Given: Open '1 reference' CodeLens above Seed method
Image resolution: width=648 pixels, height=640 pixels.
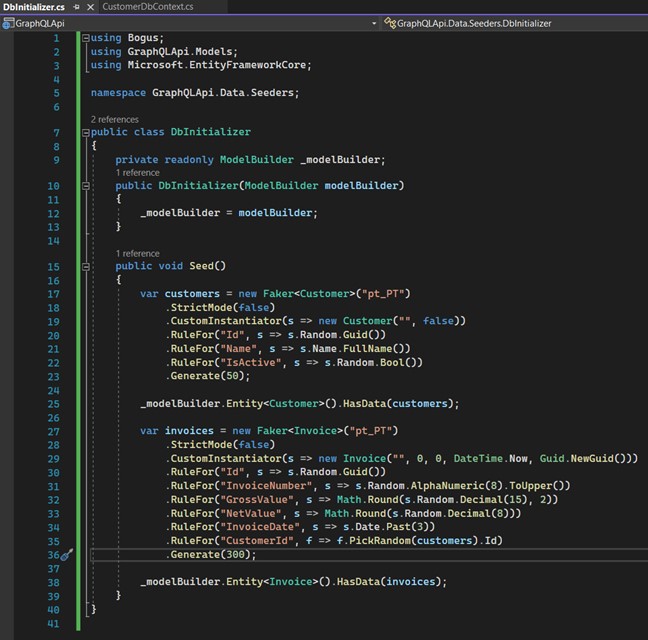Looking at the screenshot, I should pyautogui.click(x=137, y=254).
